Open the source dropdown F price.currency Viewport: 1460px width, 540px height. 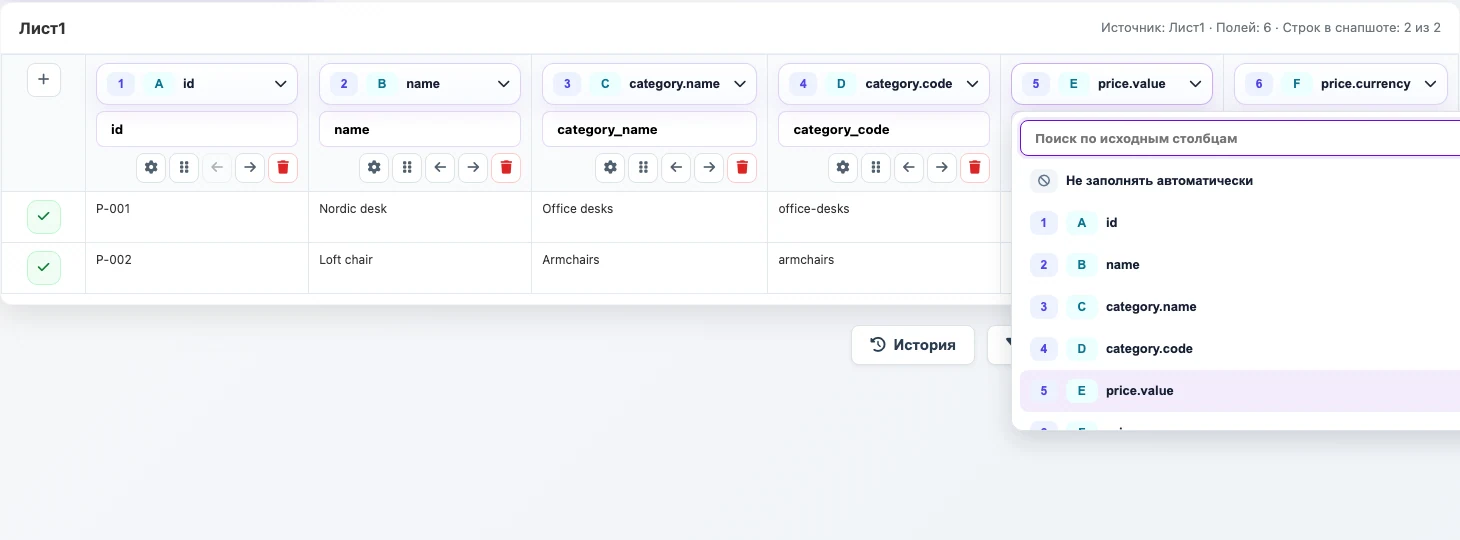[x=1341, y=84]
